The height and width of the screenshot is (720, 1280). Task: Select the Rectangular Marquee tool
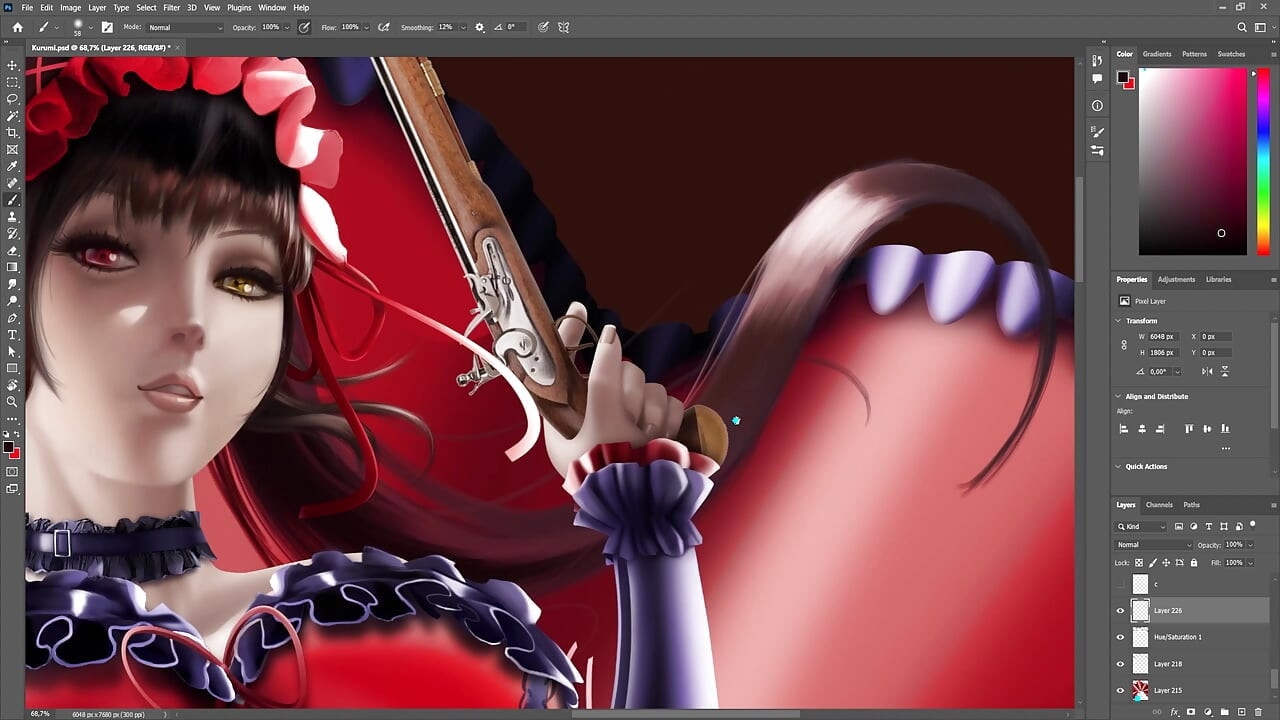[x=13, y=82]
